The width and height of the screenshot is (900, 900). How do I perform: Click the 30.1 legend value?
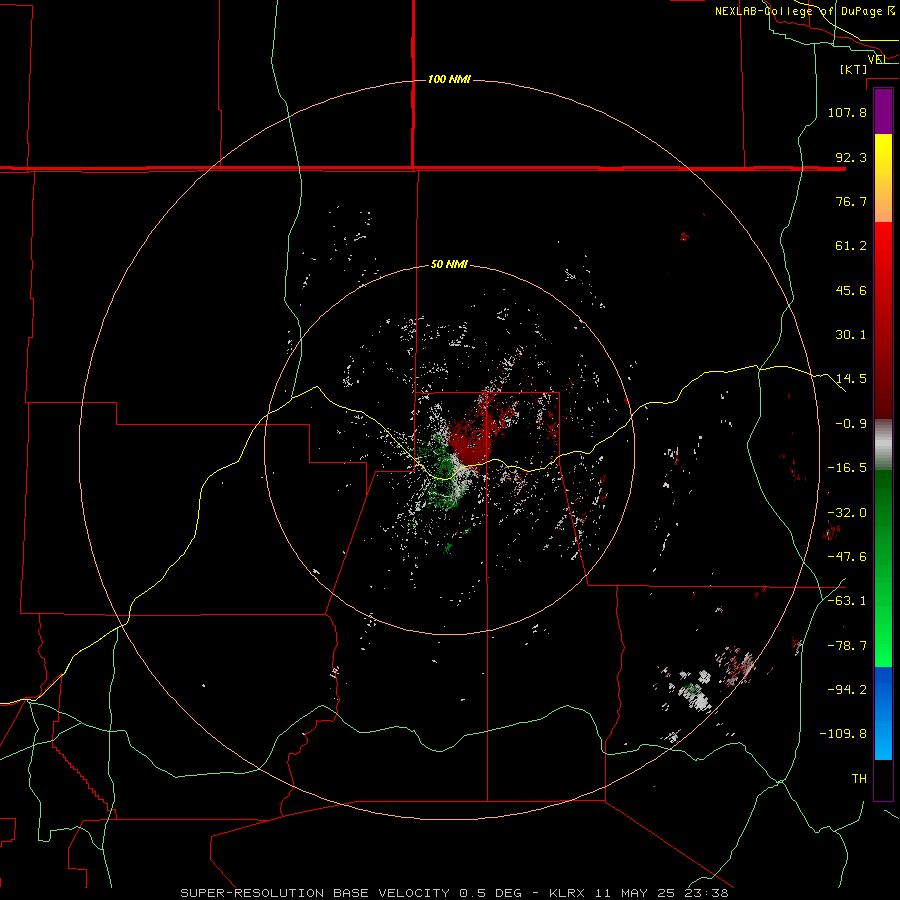coord(851,335)
